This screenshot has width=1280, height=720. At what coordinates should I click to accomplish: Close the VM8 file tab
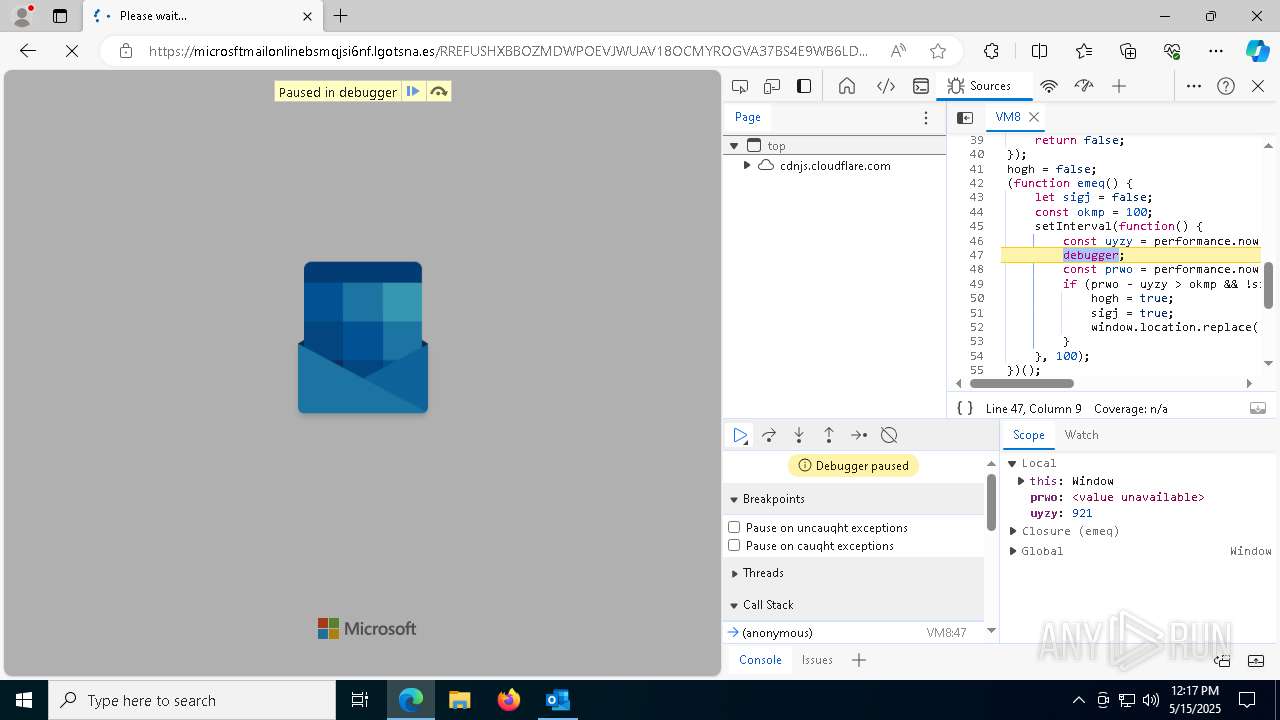(x=1034, y=117)
